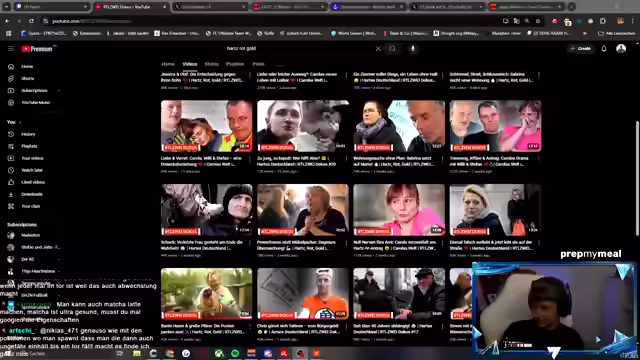The width and height of the screenshot is (640, 360).
Task: Open the Einmal falsch verliebt thumbnail
Action: tap(496, 210)
